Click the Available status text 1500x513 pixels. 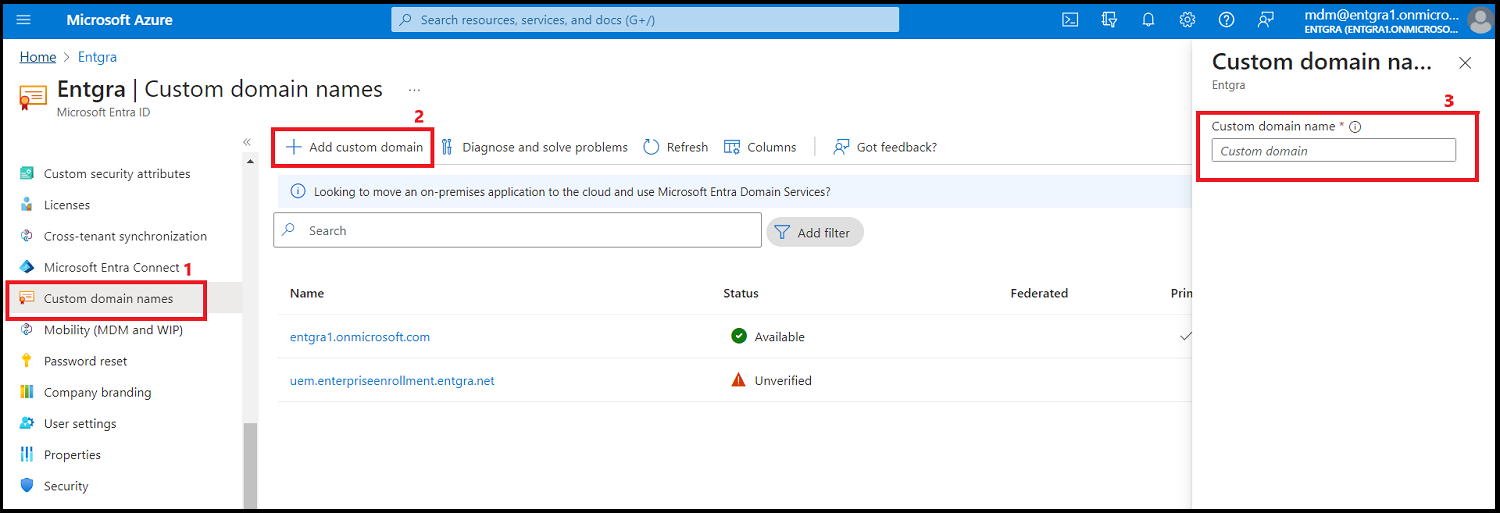779,337
